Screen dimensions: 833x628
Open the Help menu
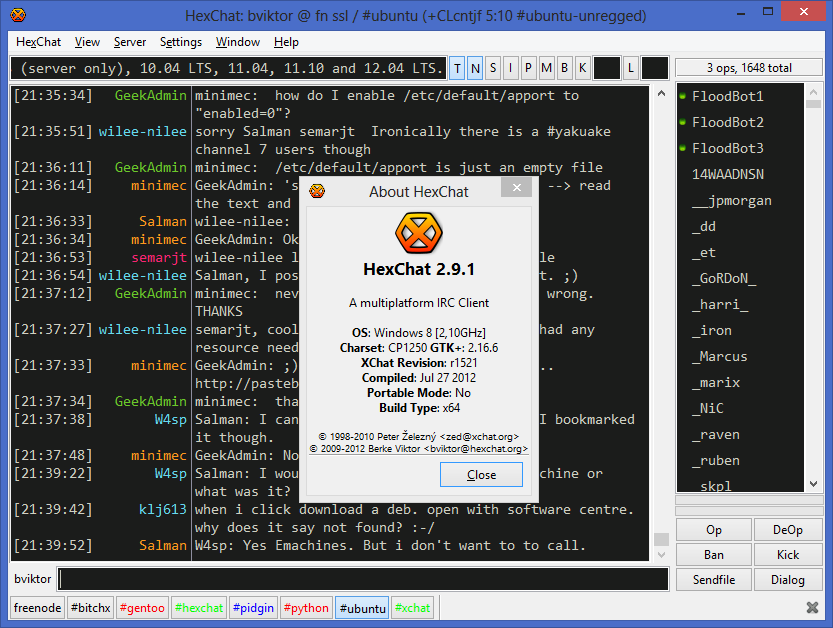[286, 42]
